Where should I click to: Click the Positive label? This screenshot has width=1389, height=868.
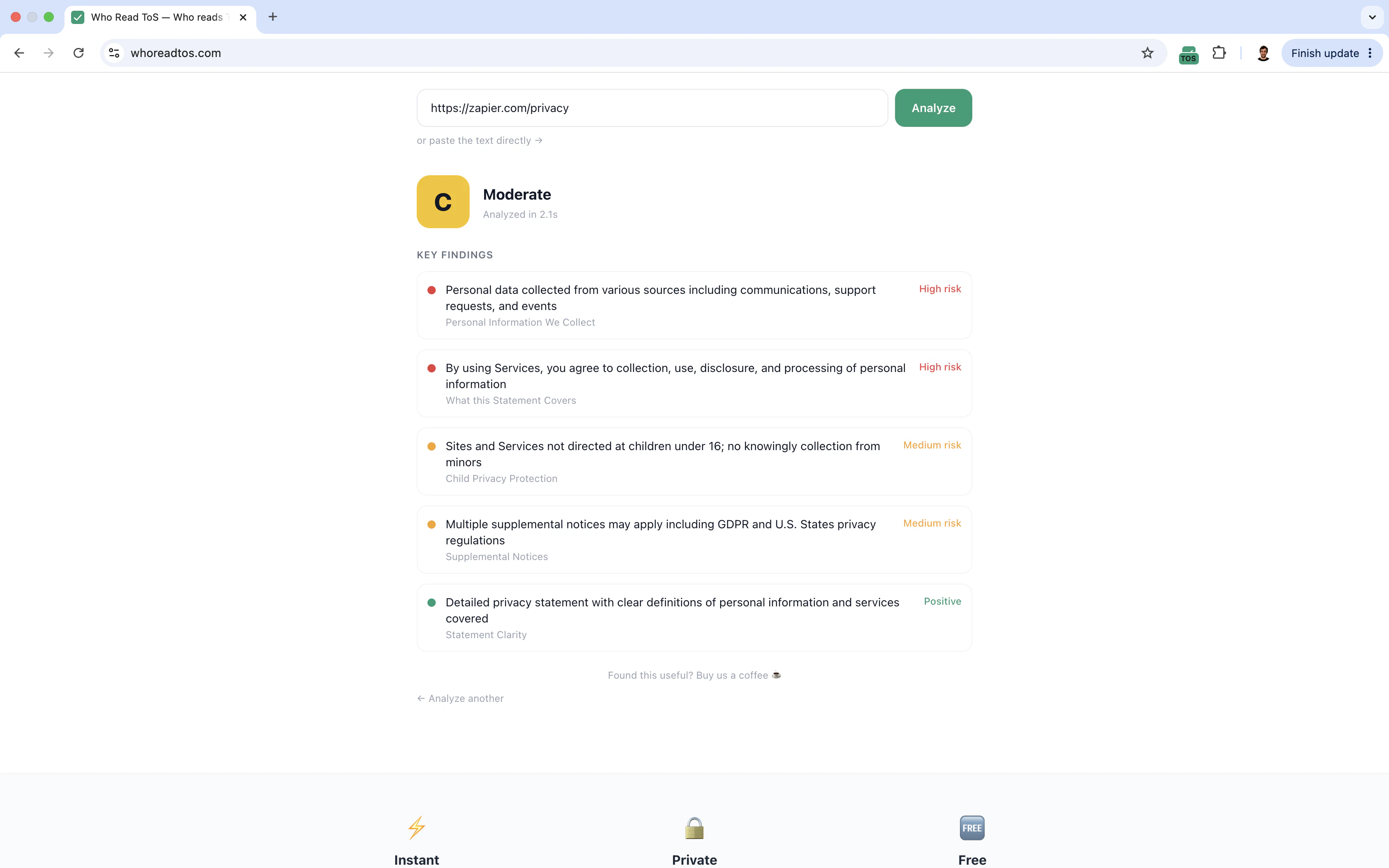[x=943, y=601]
